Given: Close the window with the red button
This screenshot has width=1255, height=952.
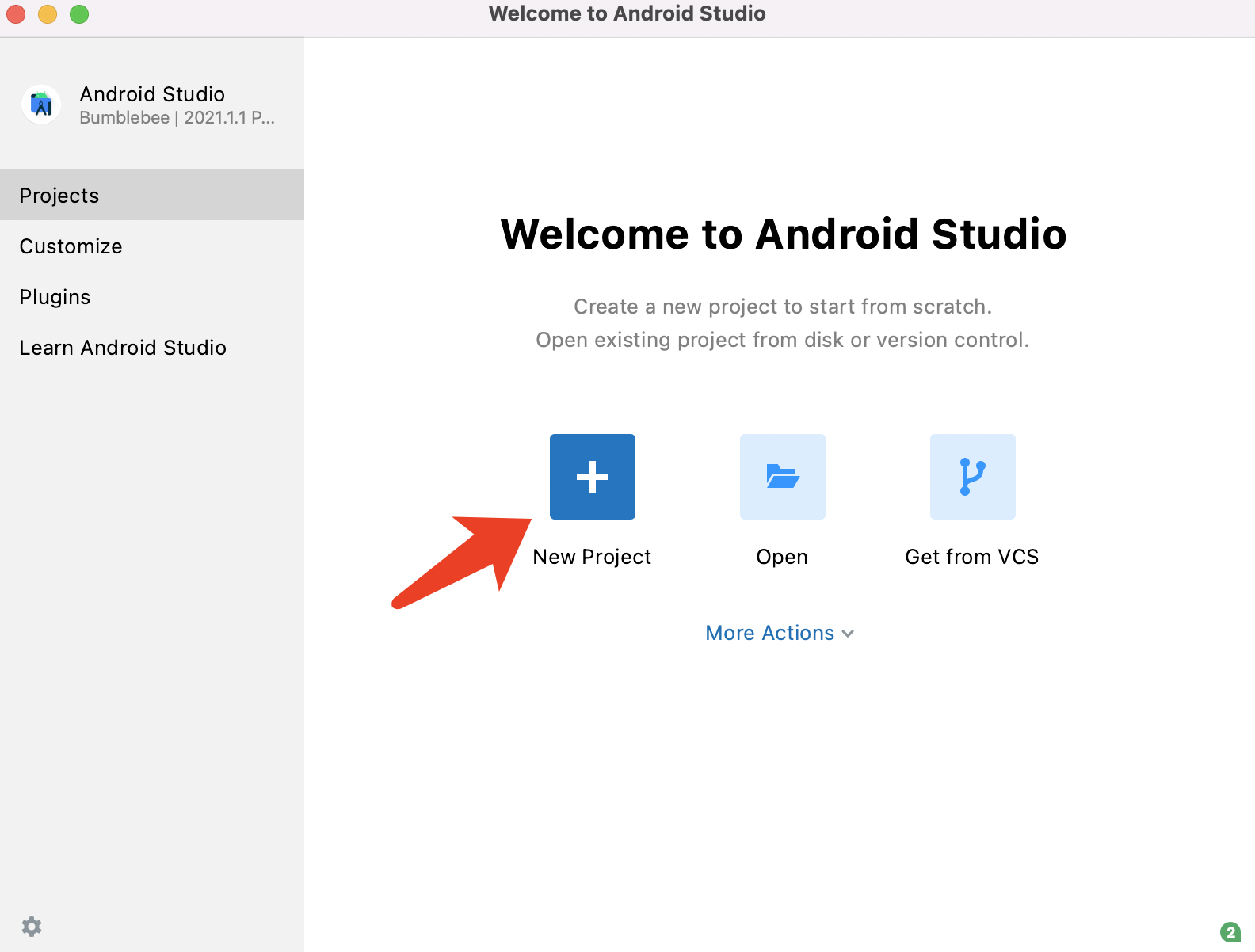Looking at the screenshot, I should (16, 14).
